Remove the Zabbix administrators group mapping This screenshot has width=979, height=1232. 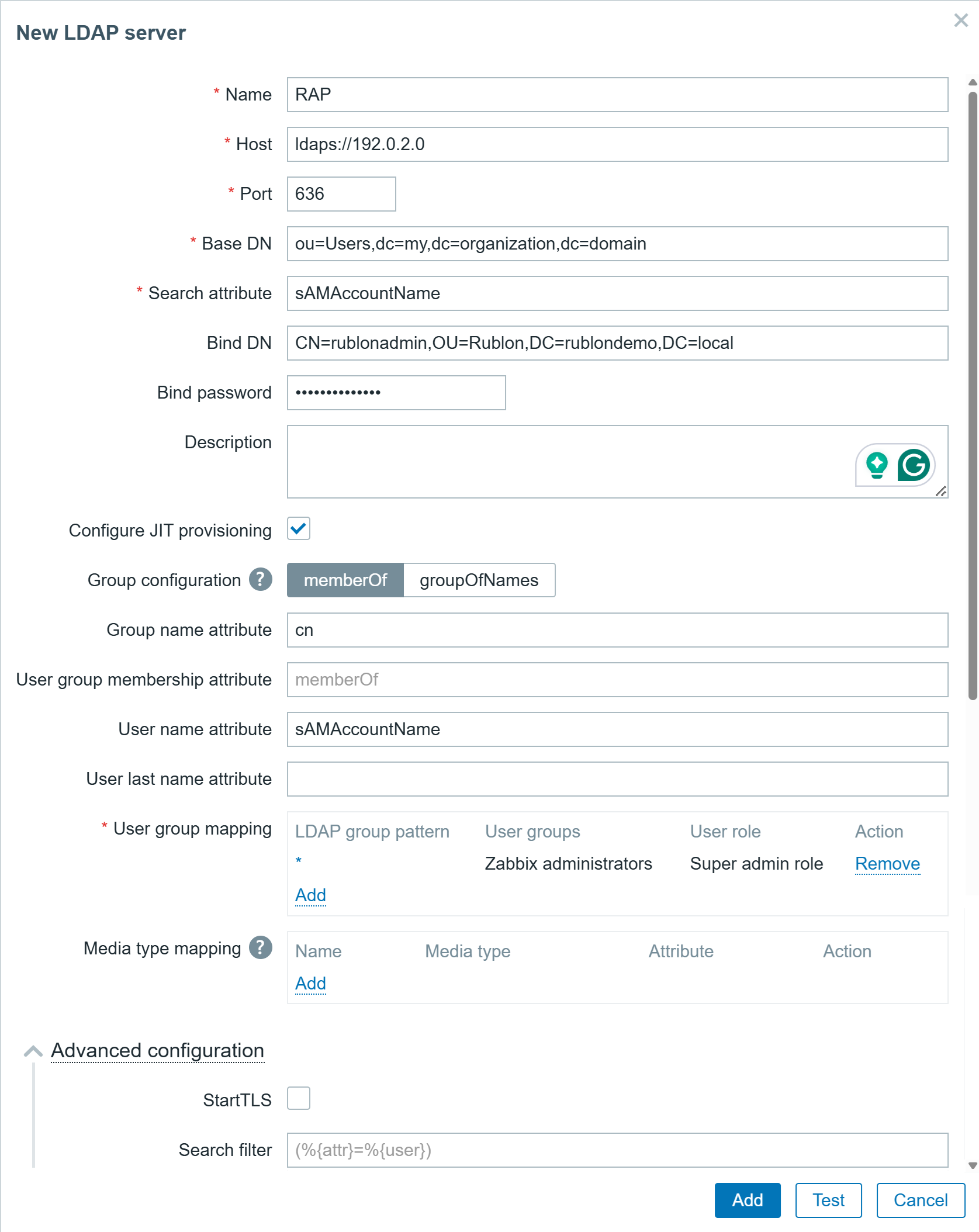pos(887,863)
